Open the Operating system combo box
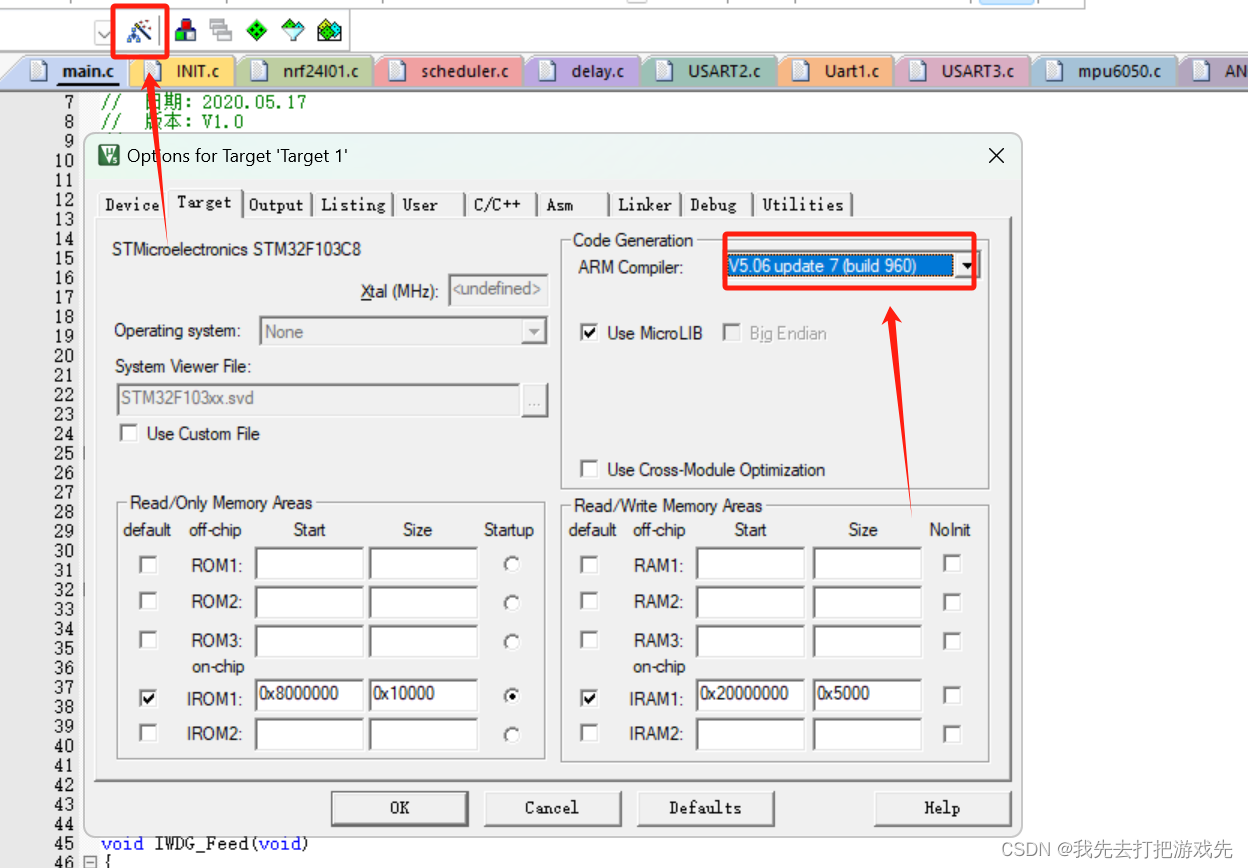Screen dimensions: 1248x868 (404, 332)
